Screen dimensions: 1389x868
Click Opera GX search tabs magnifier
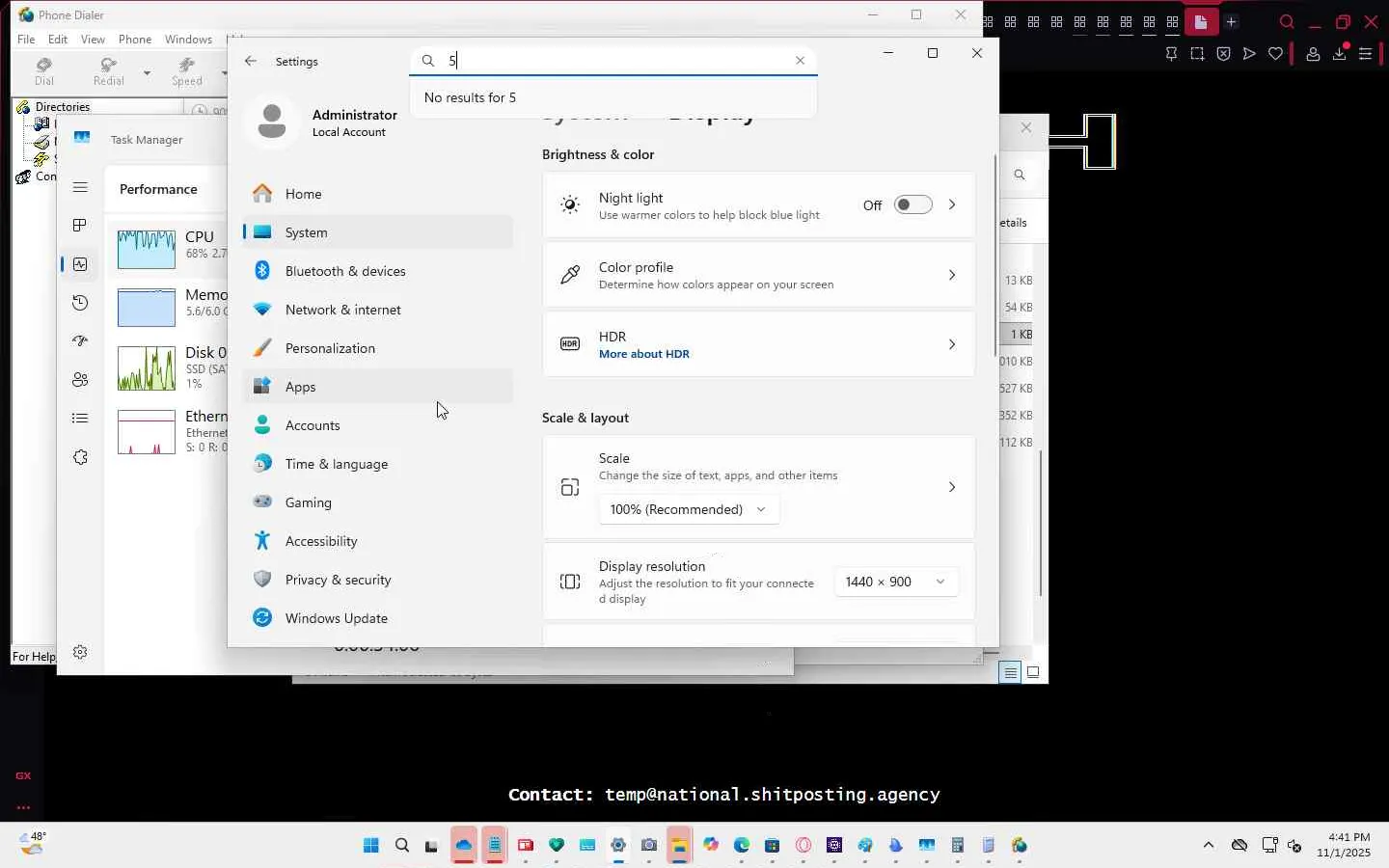click(1287, 22)
